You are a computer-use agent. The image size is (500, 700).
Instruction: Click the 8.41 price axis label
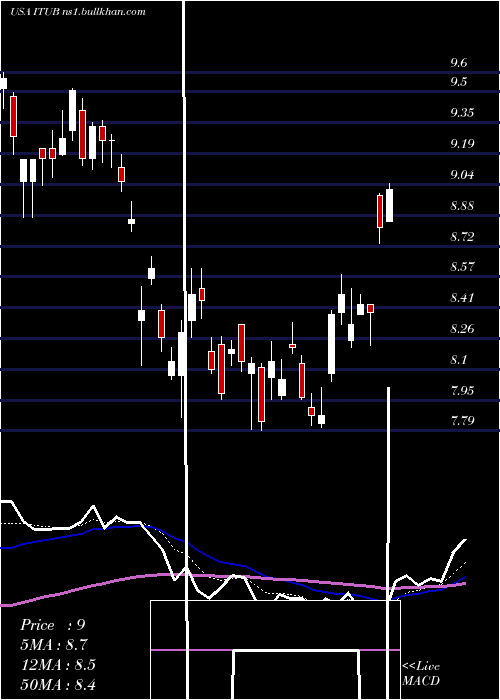[x=462, y=298]
